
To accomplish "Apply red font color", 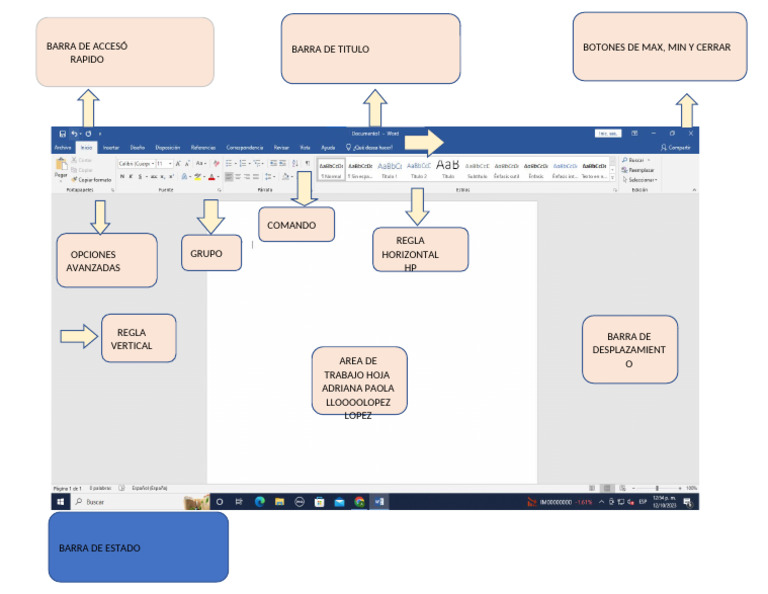I will (x=212, y=176).
